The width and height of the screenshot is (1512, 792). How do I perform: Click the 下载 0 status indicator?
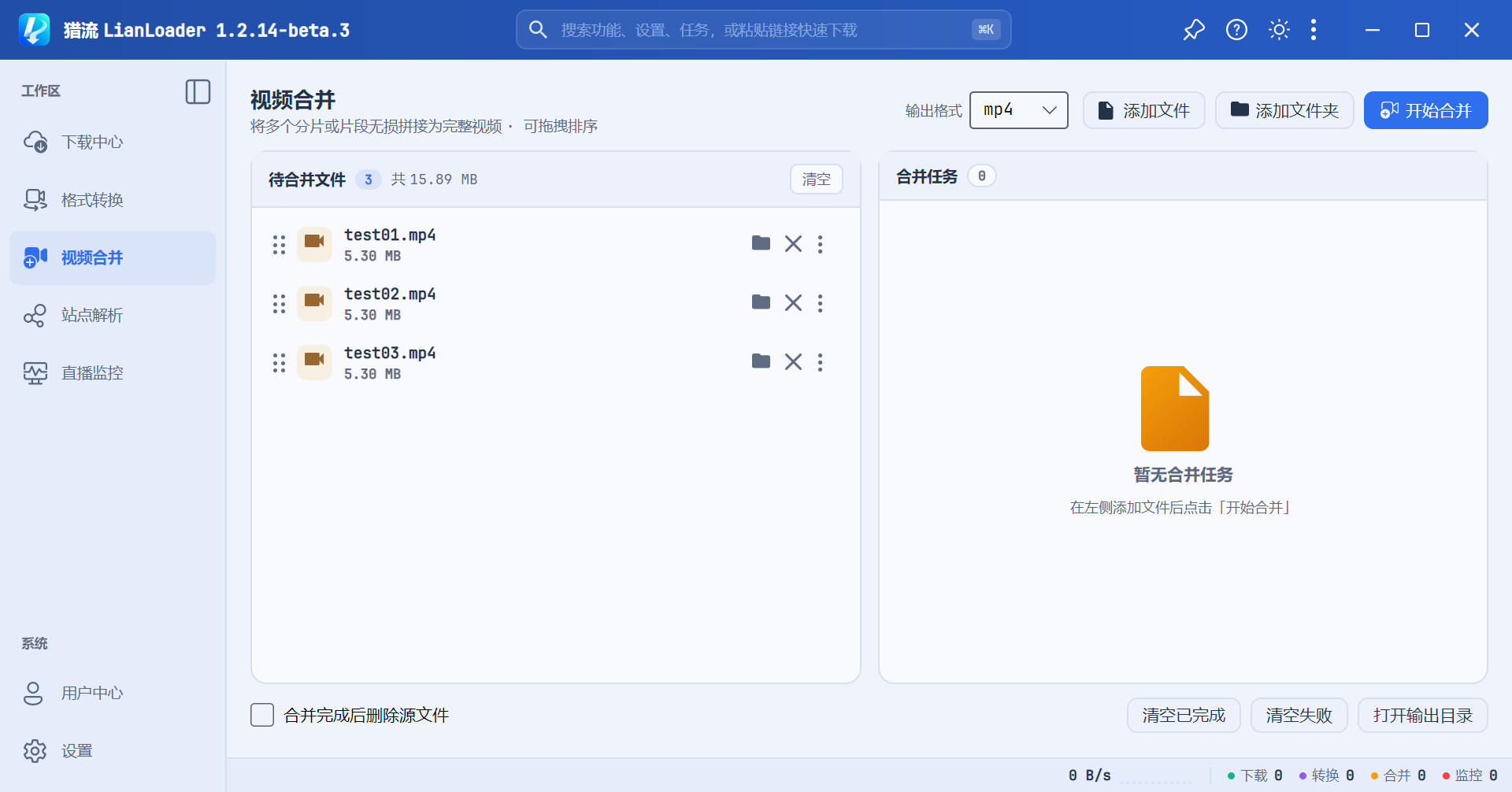click(1254, 775)
